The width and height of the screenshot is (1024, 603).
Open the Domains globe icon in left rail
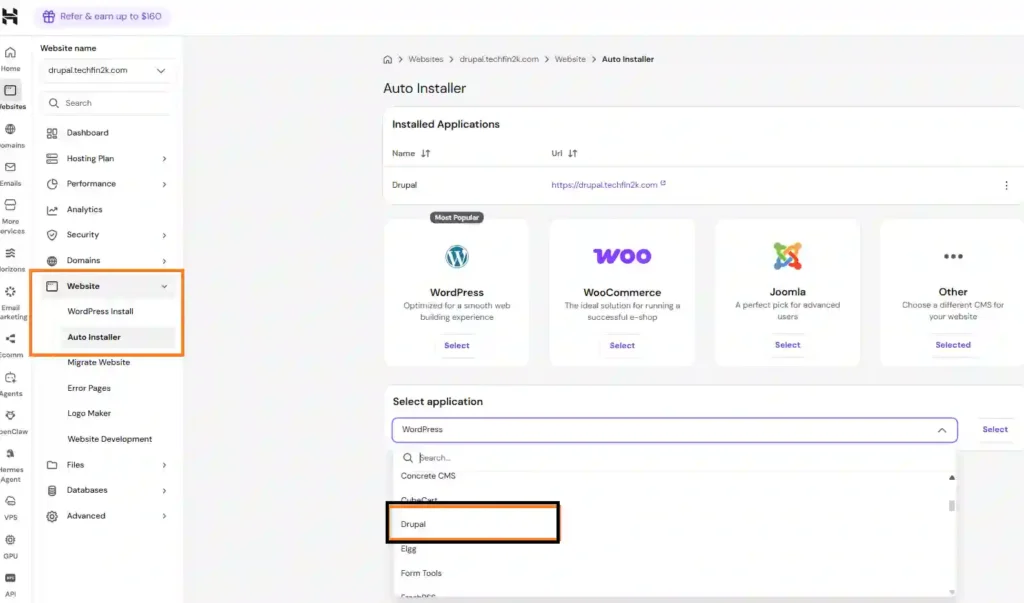tap(10, 129)
